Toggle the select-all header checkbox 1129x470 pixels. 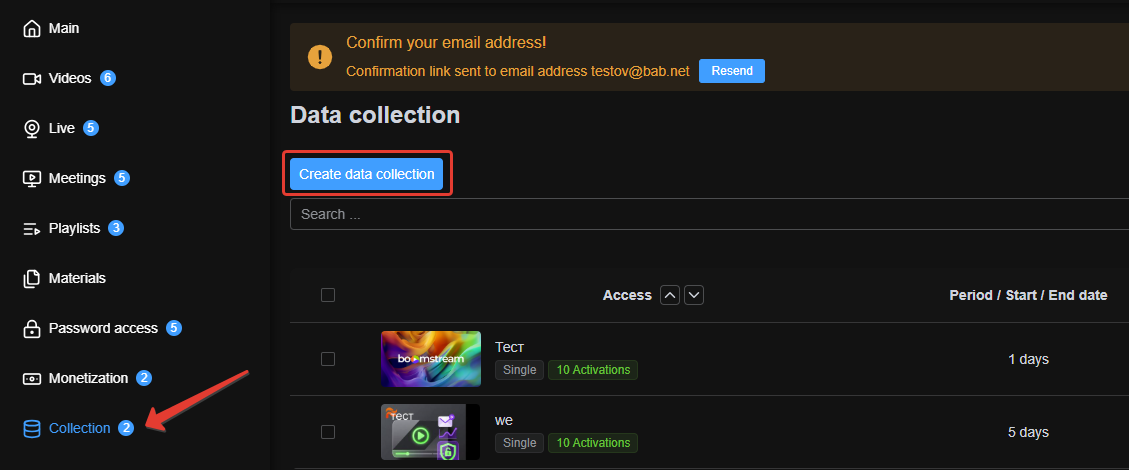pos(328,295)
